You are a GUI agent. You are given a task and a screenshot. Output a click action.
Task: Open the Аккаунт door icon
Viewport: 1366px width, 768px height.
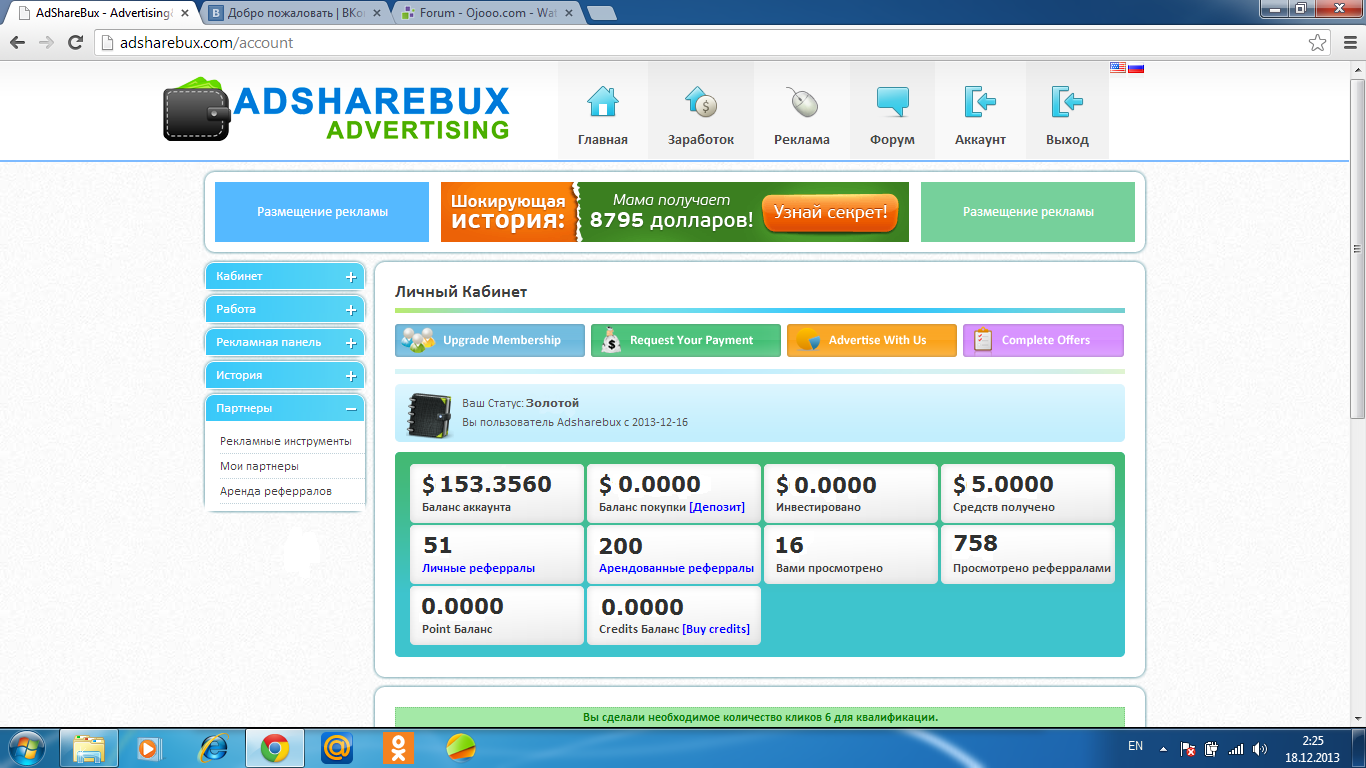click(980, 102)
